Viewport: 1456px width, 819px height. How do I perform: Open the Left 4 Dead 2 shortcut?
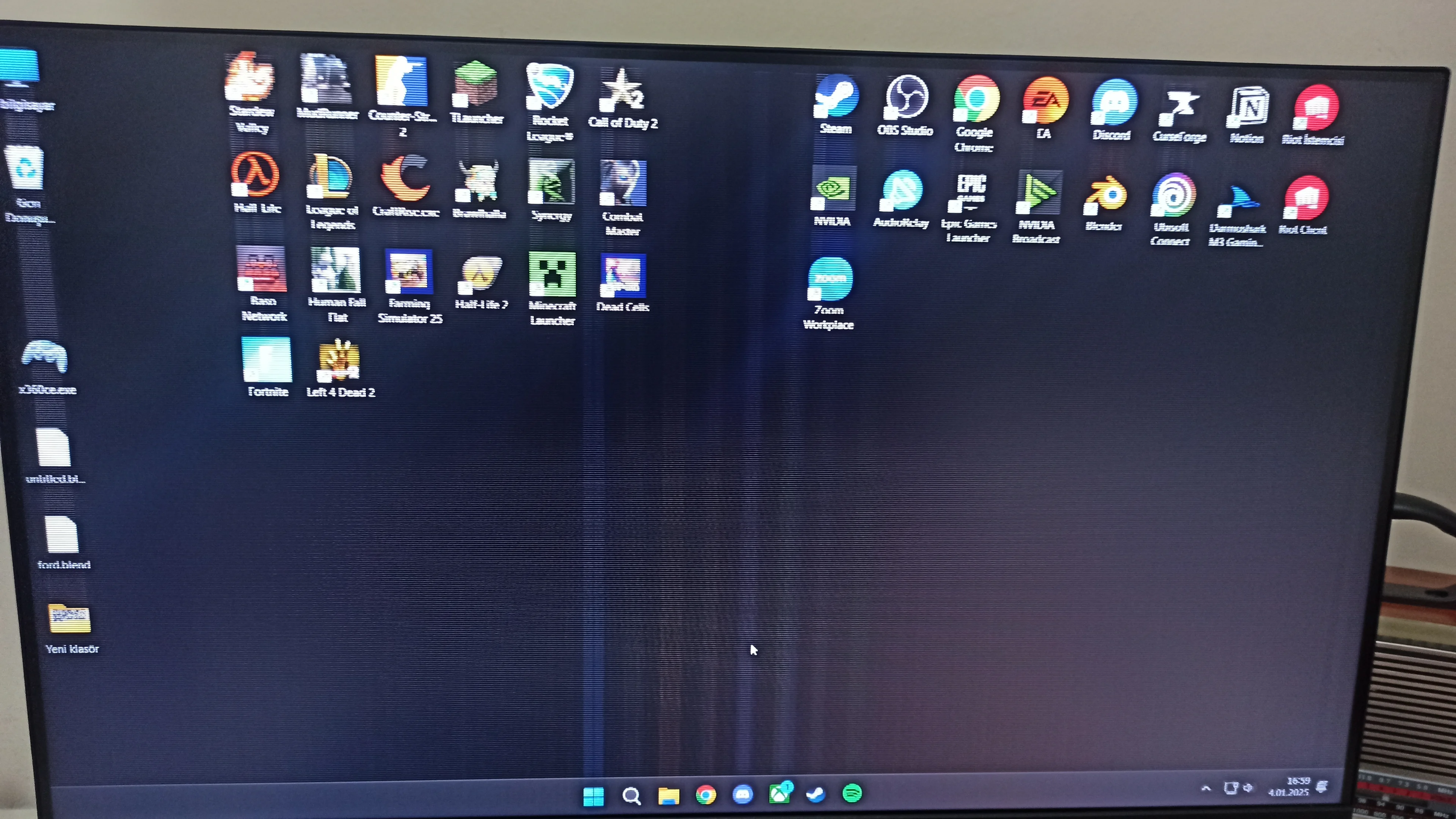pyautogui.click(x=338, y=362)
